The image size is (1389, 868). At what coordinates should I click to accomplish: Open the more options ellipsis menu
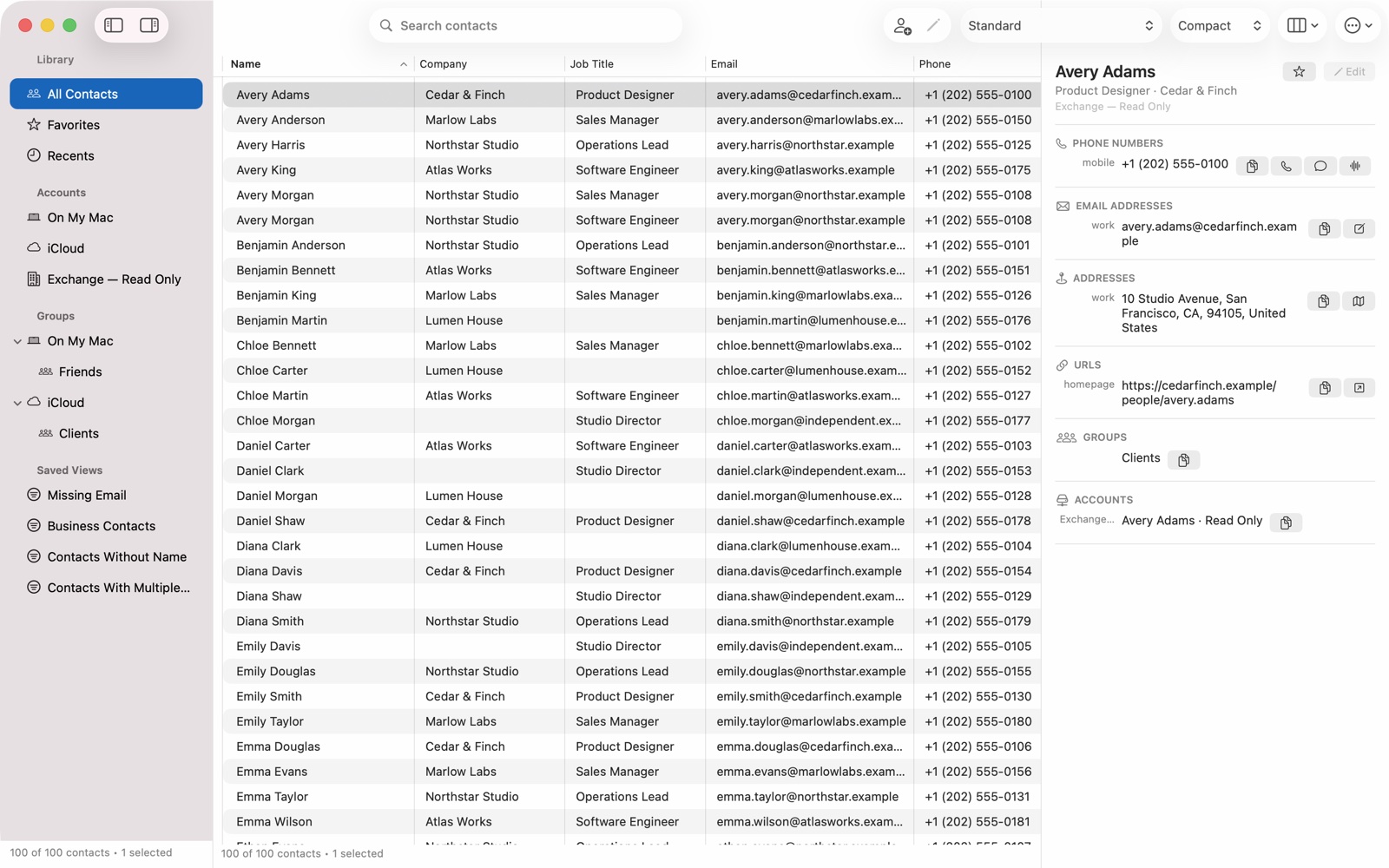point(1358,26)
